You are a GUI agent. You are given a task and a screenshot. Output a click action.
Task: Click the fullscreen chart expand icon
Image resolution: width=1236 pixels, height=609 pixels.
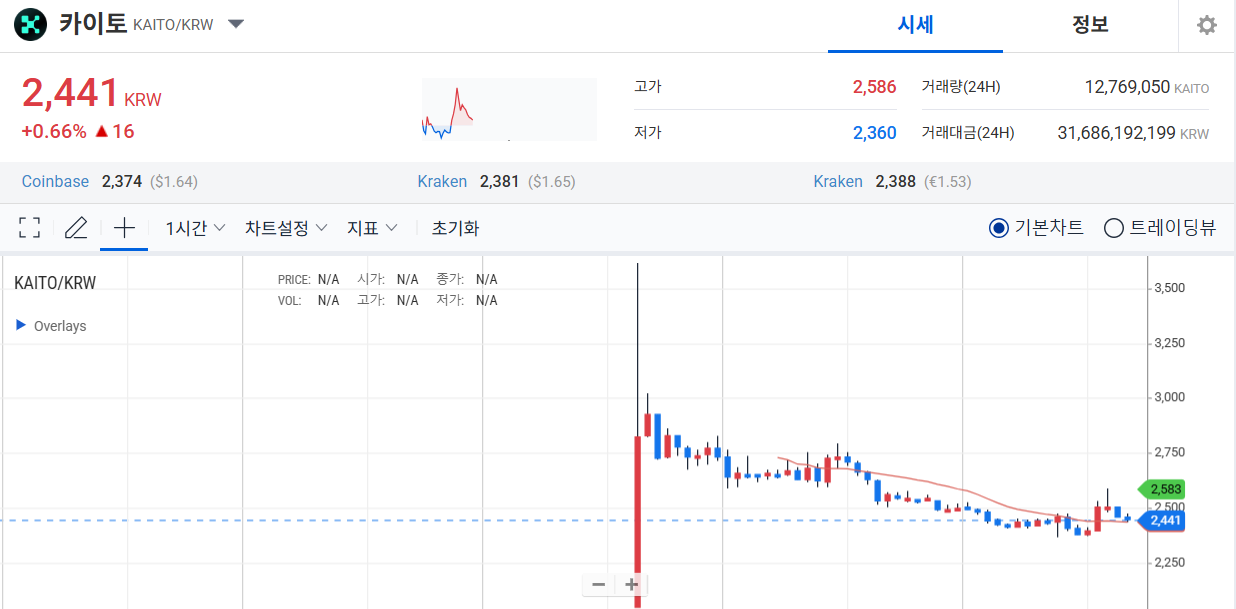click(x=29, y=227)
